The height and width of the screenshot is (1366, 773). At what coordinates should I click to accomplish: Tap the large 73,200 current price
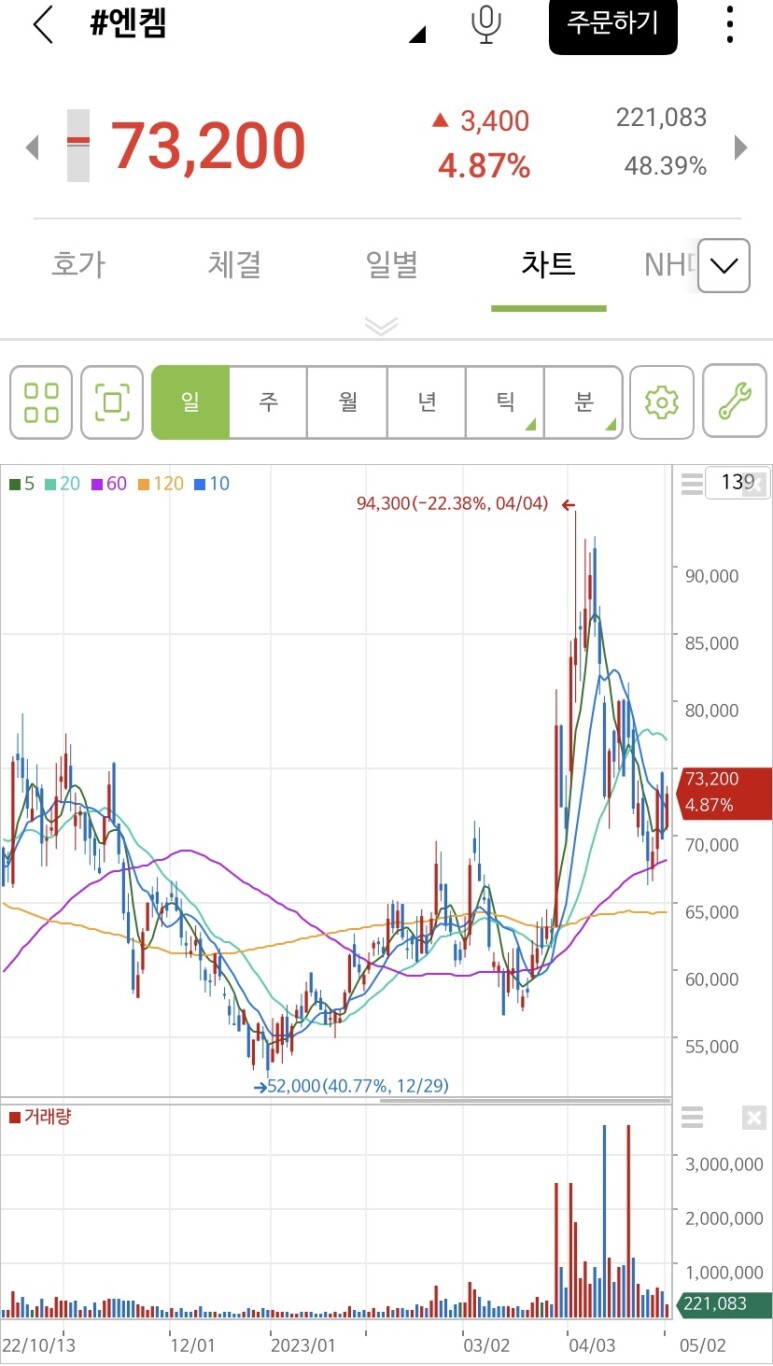tap(207, 146)
